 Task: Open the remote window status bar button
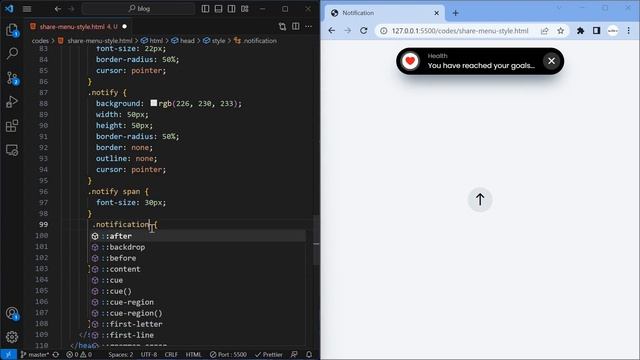click(x=8, y=354)
